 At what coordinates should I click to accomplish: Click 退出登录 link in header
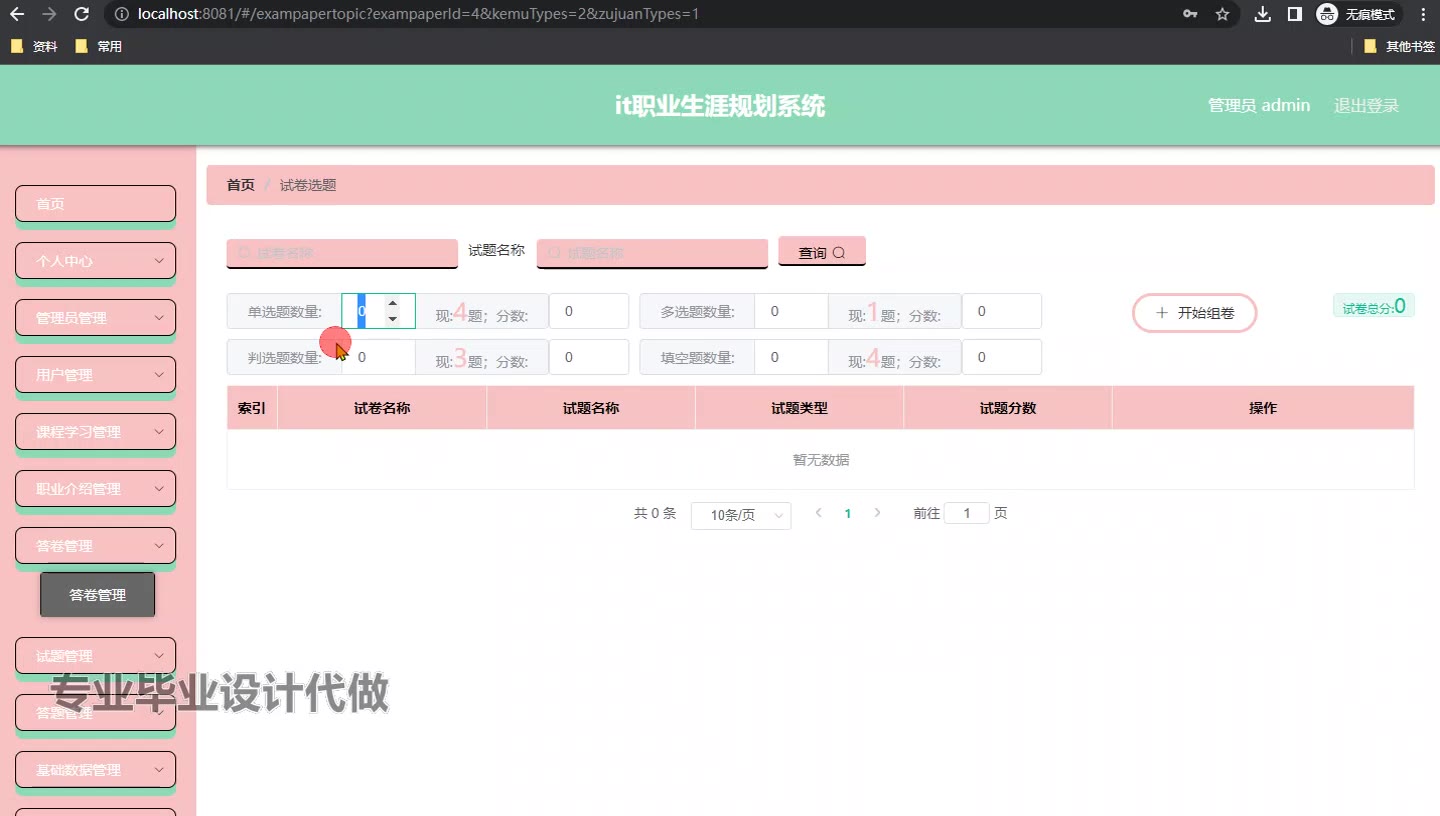tap(1366, 105)
